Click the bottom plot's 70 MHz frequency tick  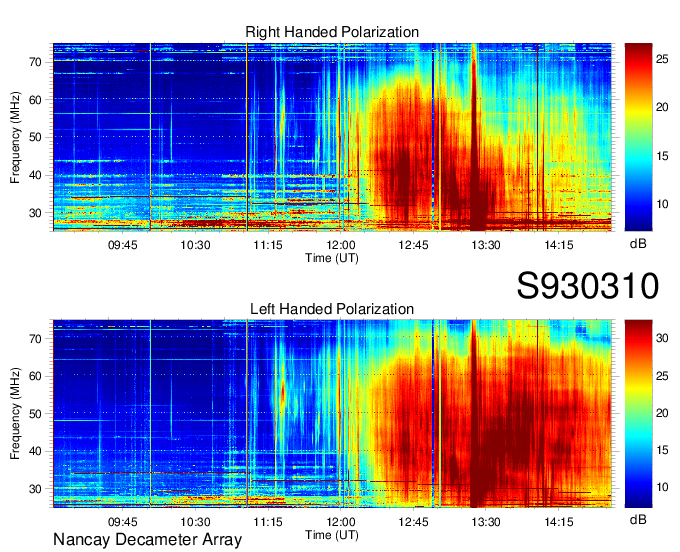(x=36, y=339)
